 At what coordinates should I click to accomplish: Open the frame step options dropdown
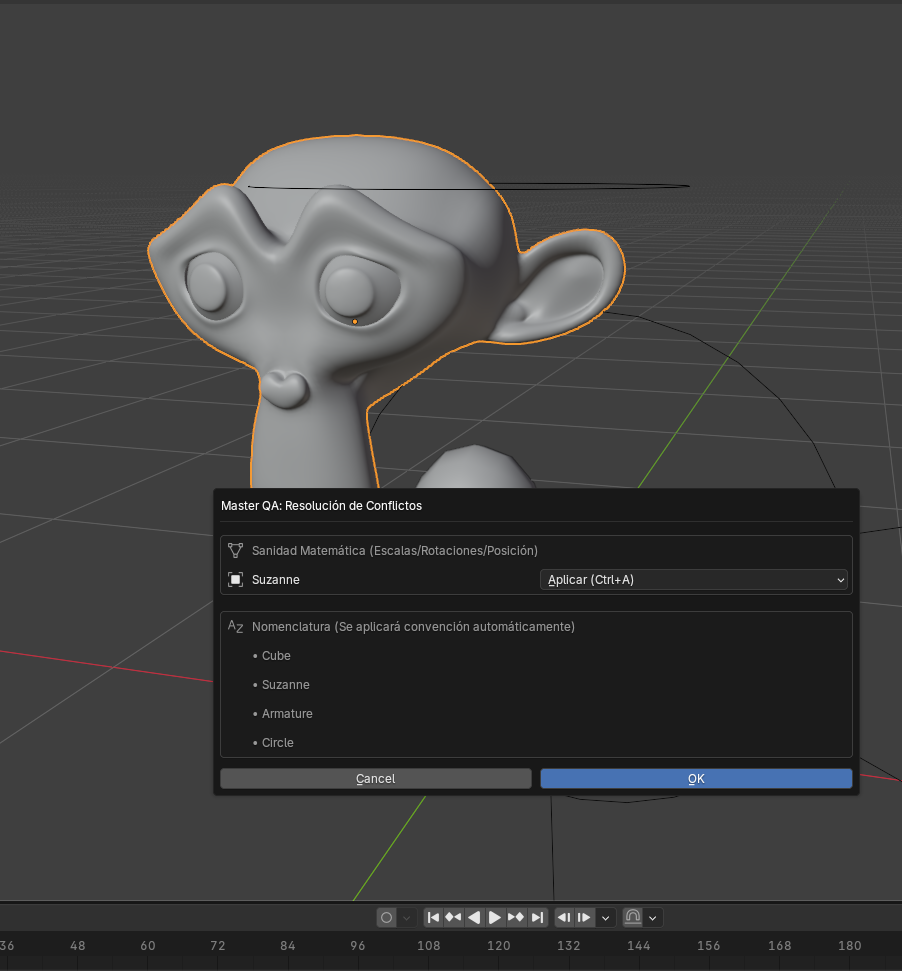click(605, 917)
